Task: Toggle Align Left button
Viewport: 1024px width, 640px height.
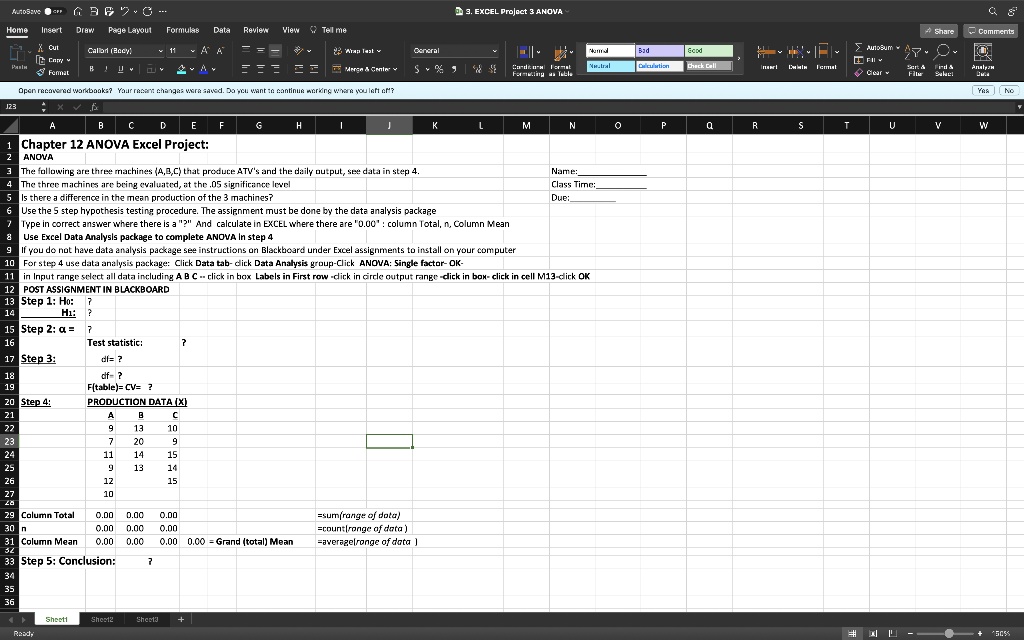Action: (x=246, y=69)
